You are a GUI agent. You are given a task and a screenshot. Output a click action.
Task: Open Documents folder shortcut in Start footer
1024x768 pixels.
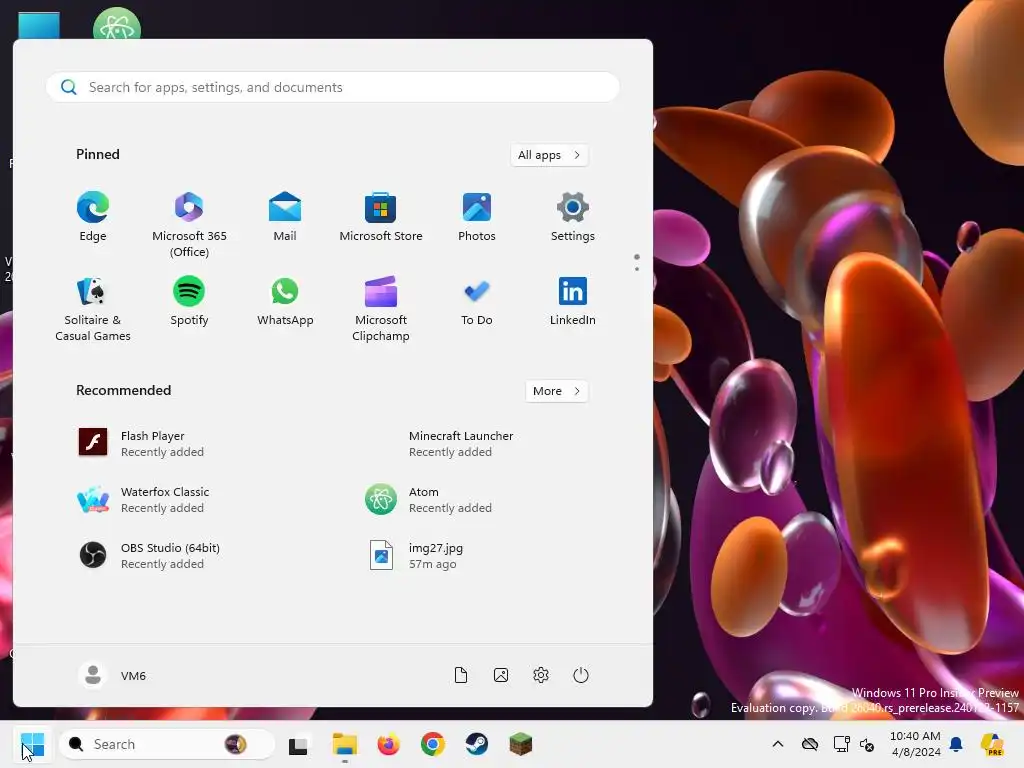point(461,675)
